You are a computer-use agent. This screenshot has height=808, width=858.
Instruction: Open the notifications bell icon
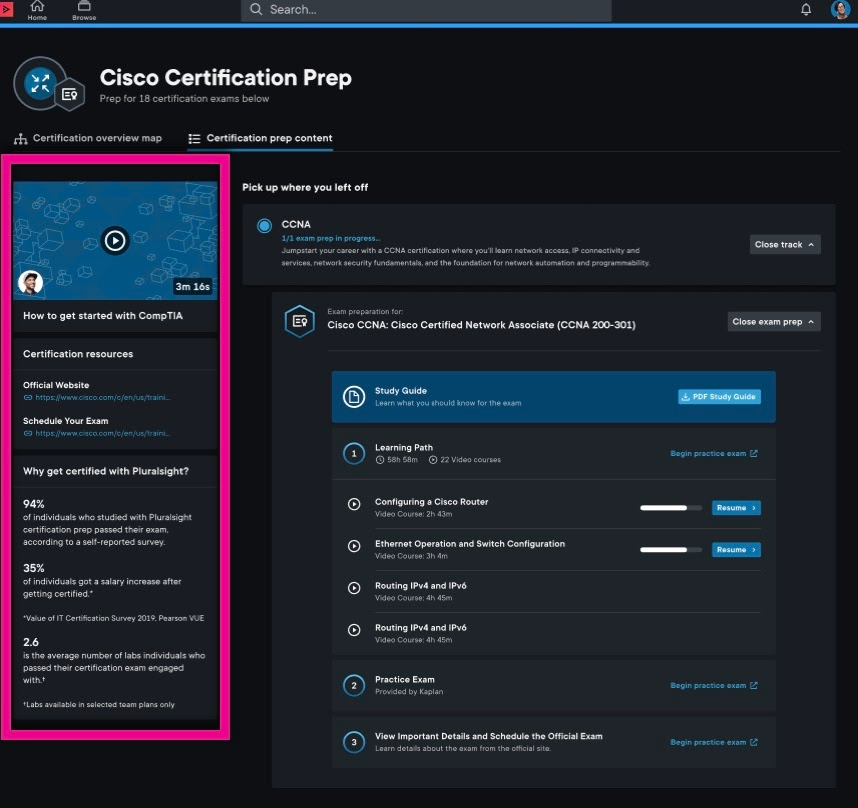(x=806, y=10)
